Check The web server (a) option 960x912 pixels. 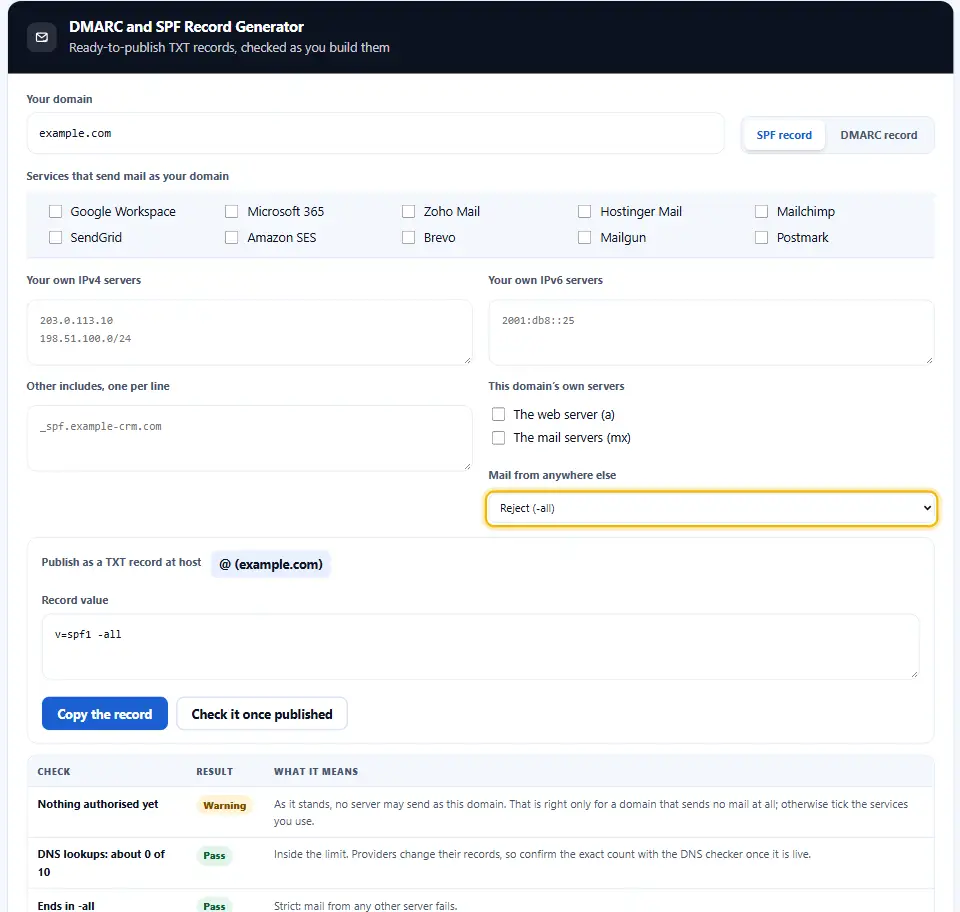point(498,414)
